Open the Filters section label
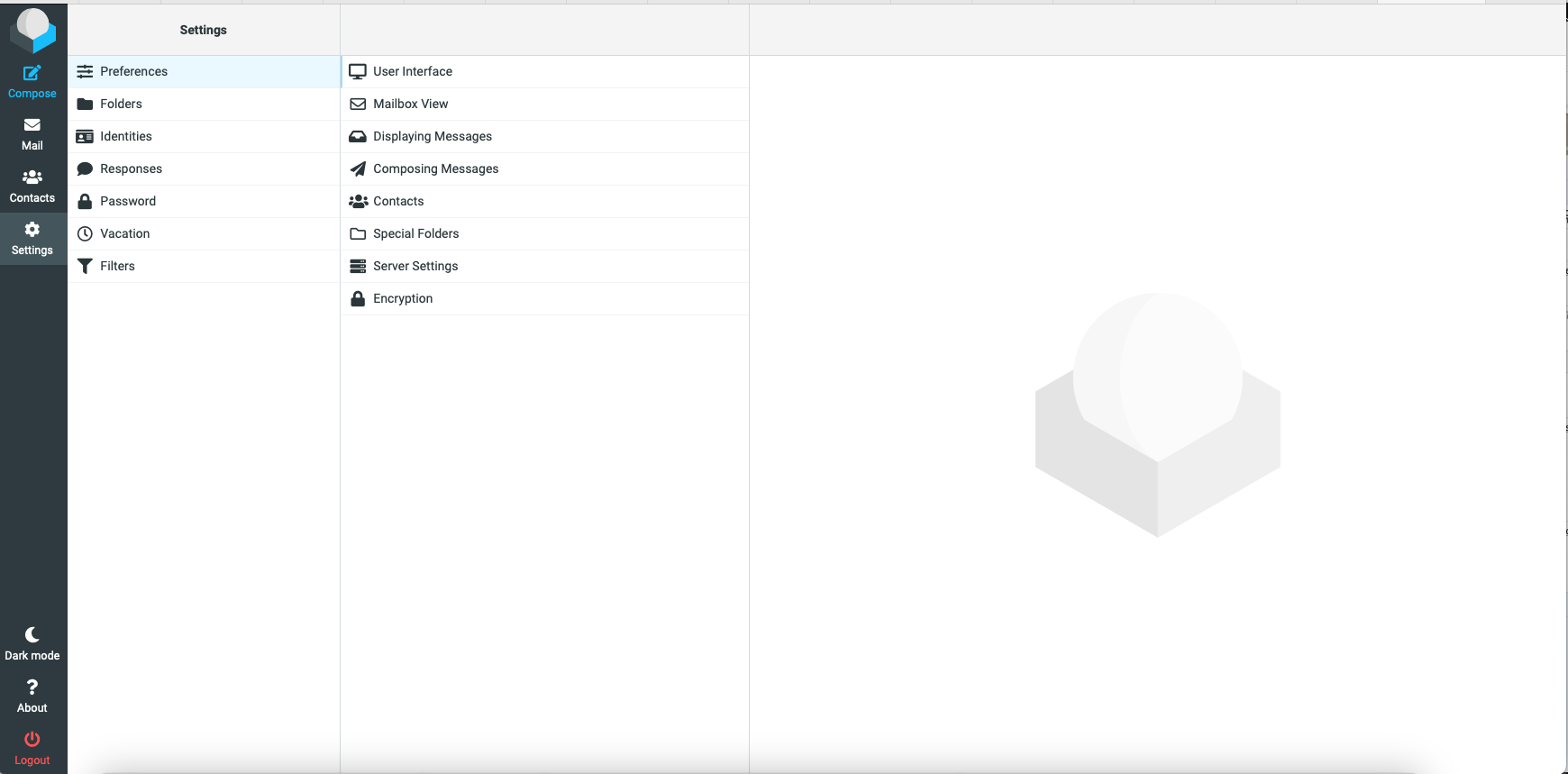This screenshot has width=1568, height=774. tap(117, 266)
